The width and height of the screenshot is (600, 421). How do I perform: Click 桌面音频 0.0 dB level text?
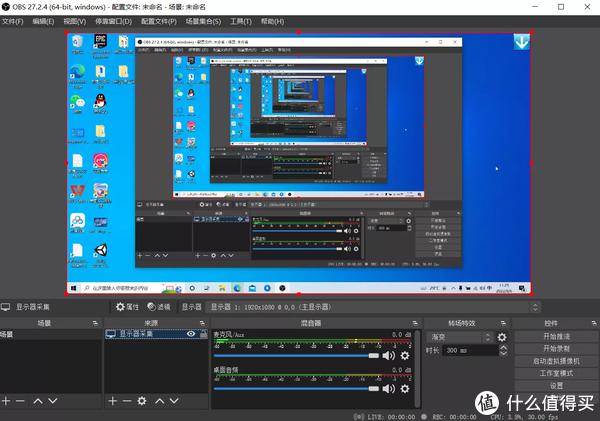401,370
